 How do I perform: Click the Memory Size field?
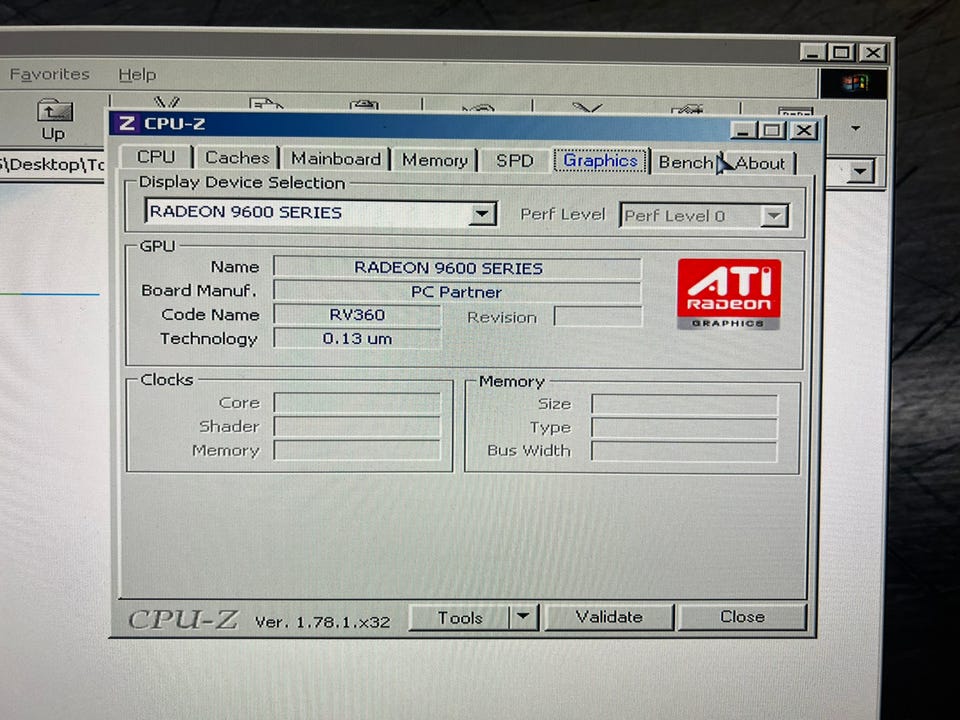coord(684,405)
